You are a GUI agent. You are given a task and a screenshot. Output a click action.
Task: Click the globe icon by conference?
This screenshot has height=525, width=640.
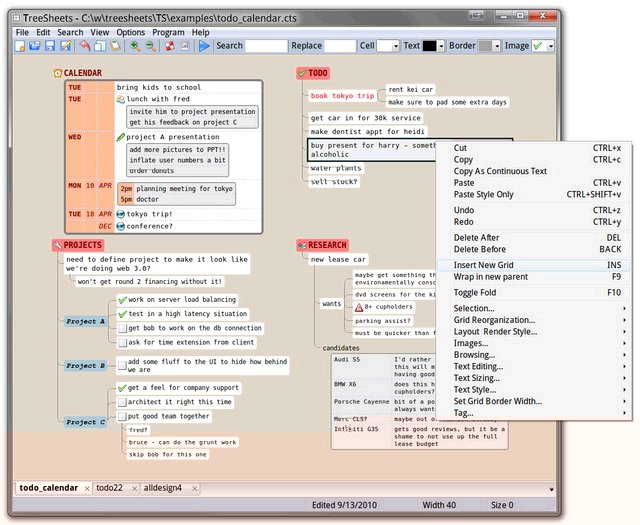point(121,226)
